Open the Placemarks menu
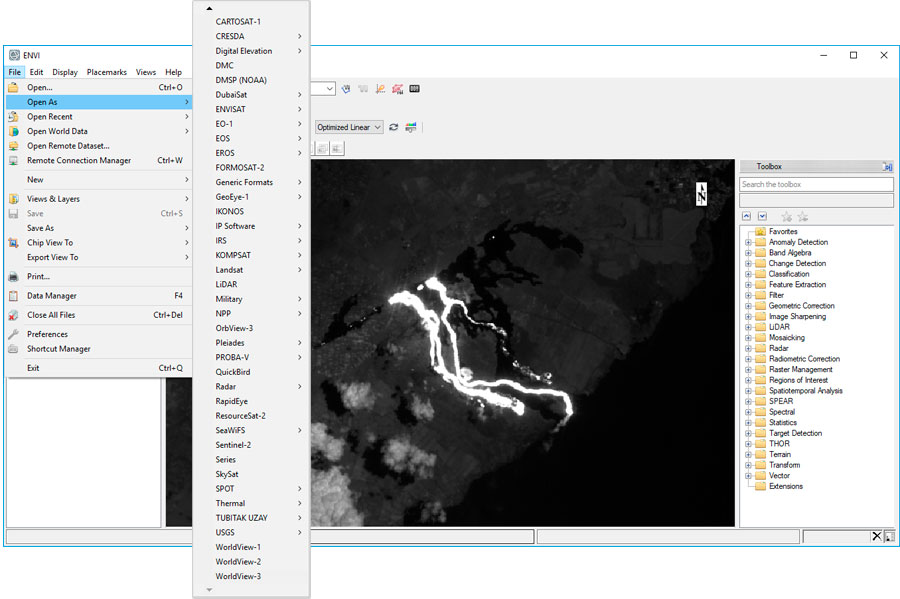Image resolution: width=900 pixels, height=599 pixels. tap(107, 72)
